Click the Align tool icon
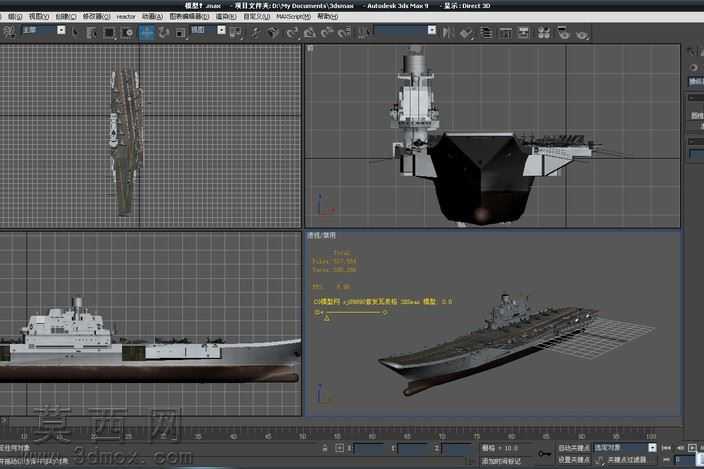The image size is (704, 469). point(467,33)
